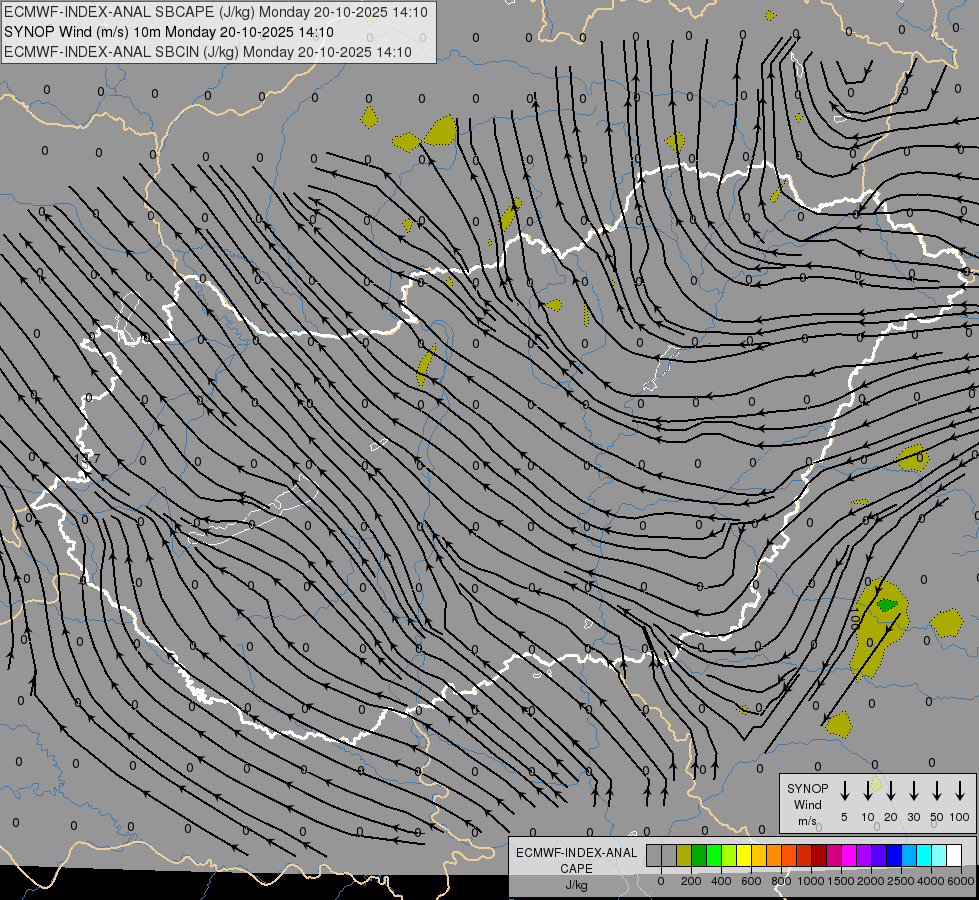Pick the olive swatch in the CAPE legend
Image resolution: width=979 pixels, height=900 pixels.
pyautogui.click(x=684, y=856)
